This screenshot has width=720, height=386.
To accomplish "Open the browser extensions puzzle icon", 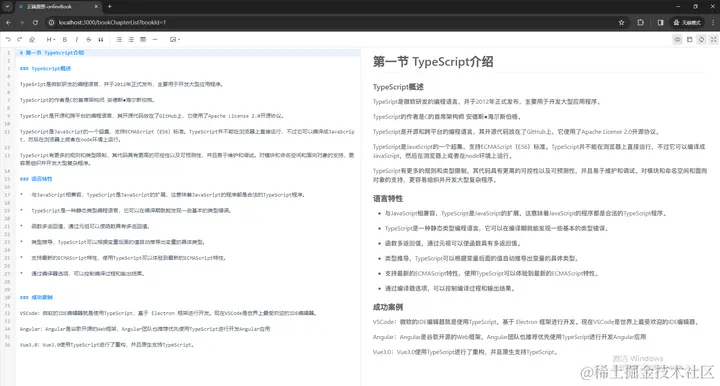I will pyautogui.click(x=641, y=22).
